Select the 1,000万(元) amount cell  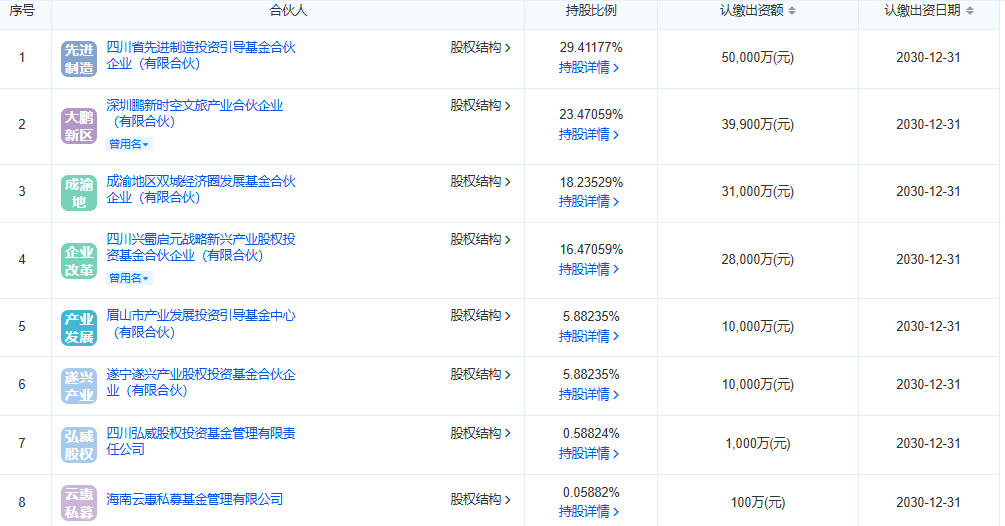tap(758, 443)
